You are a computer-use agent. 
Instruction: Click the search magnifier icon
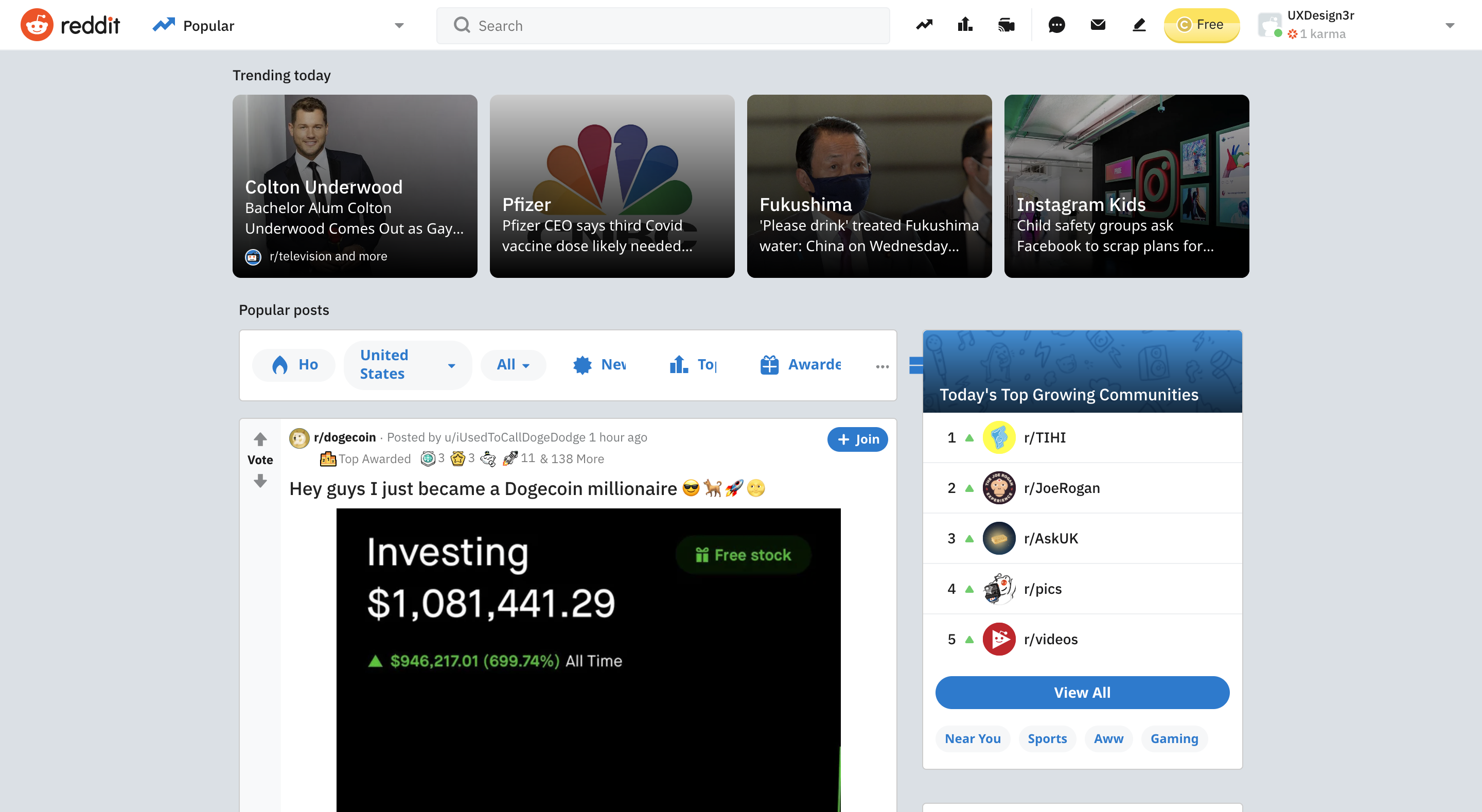pyautogui.click(x=462, y=25)
